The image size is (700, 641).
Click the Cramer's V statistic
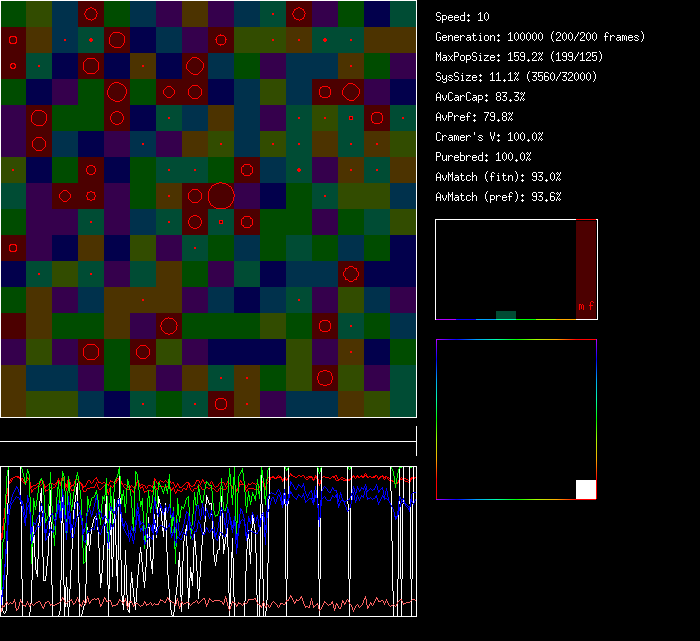489,137
